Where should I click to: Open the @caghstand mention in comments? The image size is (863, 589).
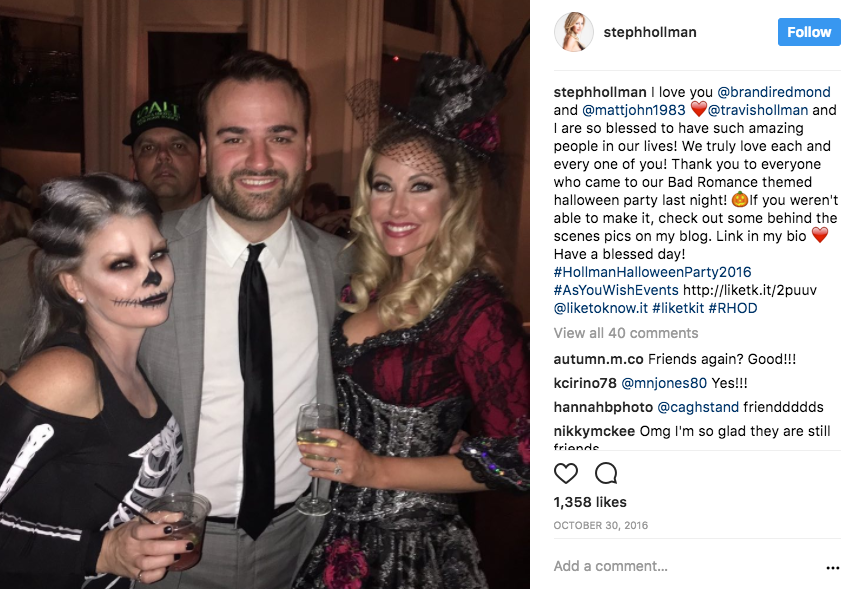point(698,407)
